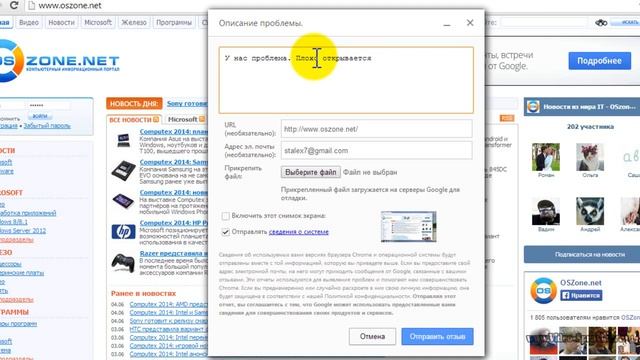
Task: Click the problem description text area
Action: [x=346, y=80]
